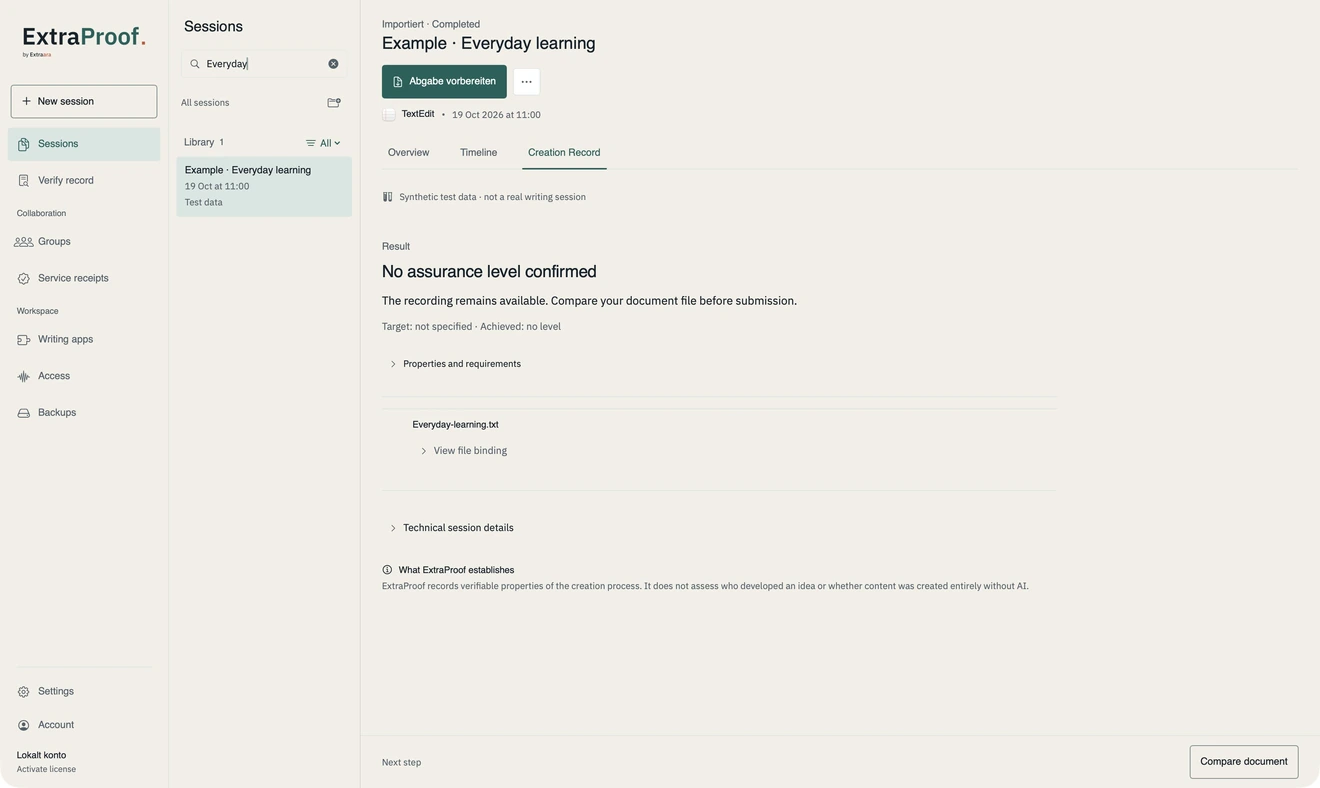The height and width of the screenshot is (788, 1320).
Task: Clear the session search field
Action: (x=334, y=64)
